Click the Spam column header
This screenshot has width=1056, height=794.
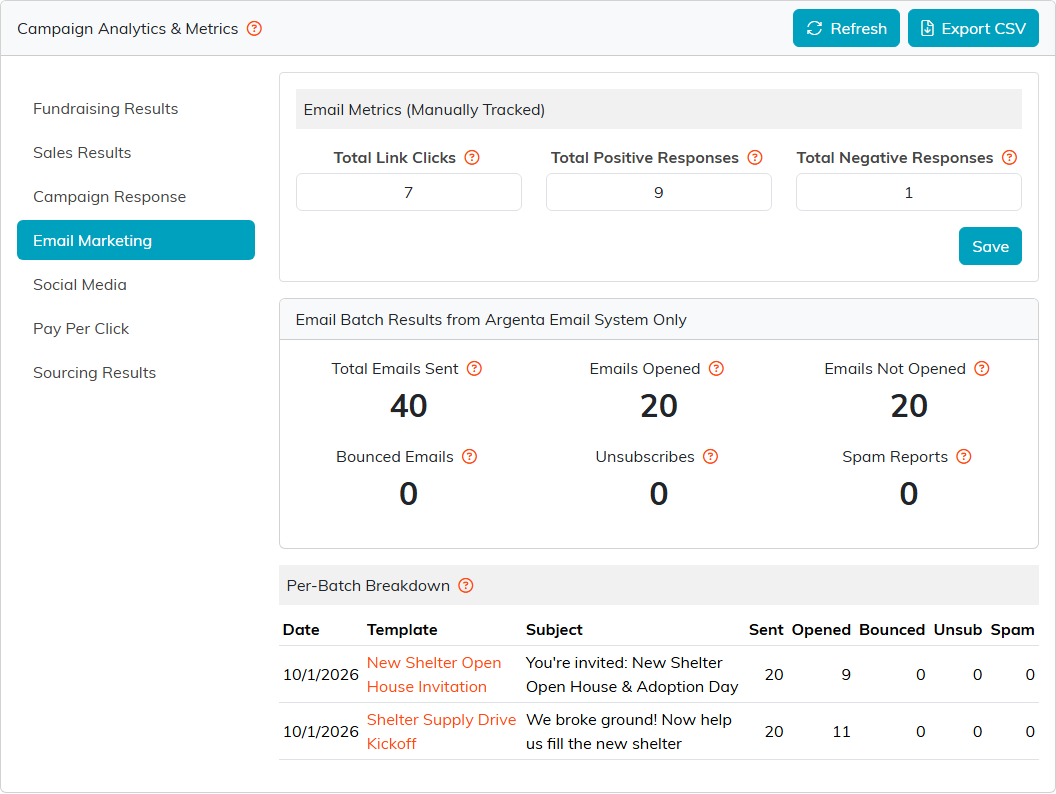click(x=1012, y=630)
